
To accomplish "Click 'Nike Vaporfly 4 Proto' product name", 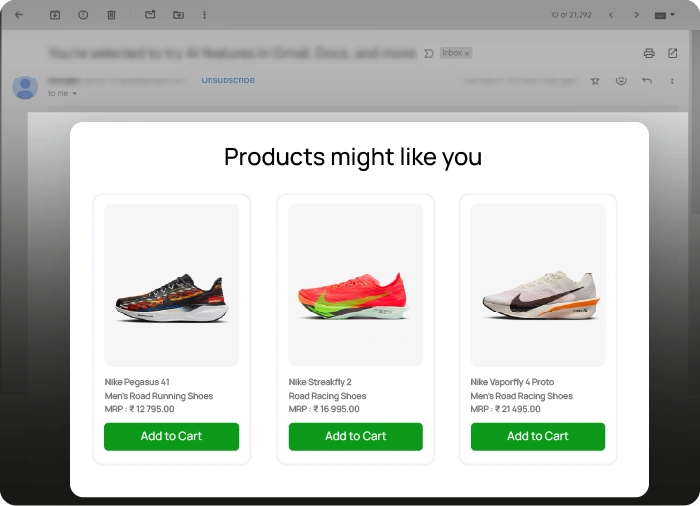I will (x=512, y=382).
